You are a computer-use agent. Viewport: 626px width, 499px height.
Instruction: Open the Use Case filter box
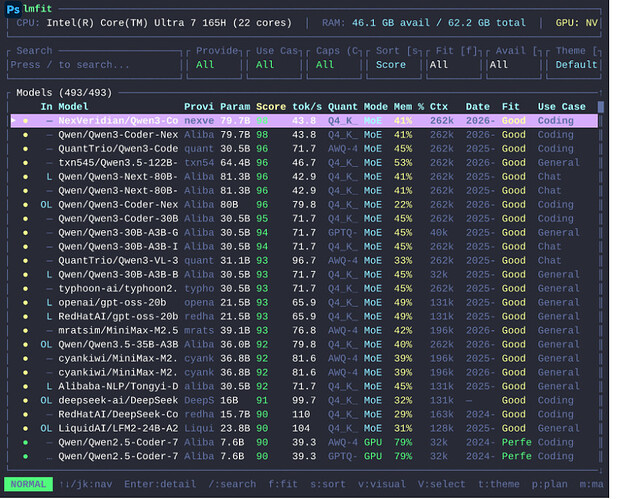[274, 65]
